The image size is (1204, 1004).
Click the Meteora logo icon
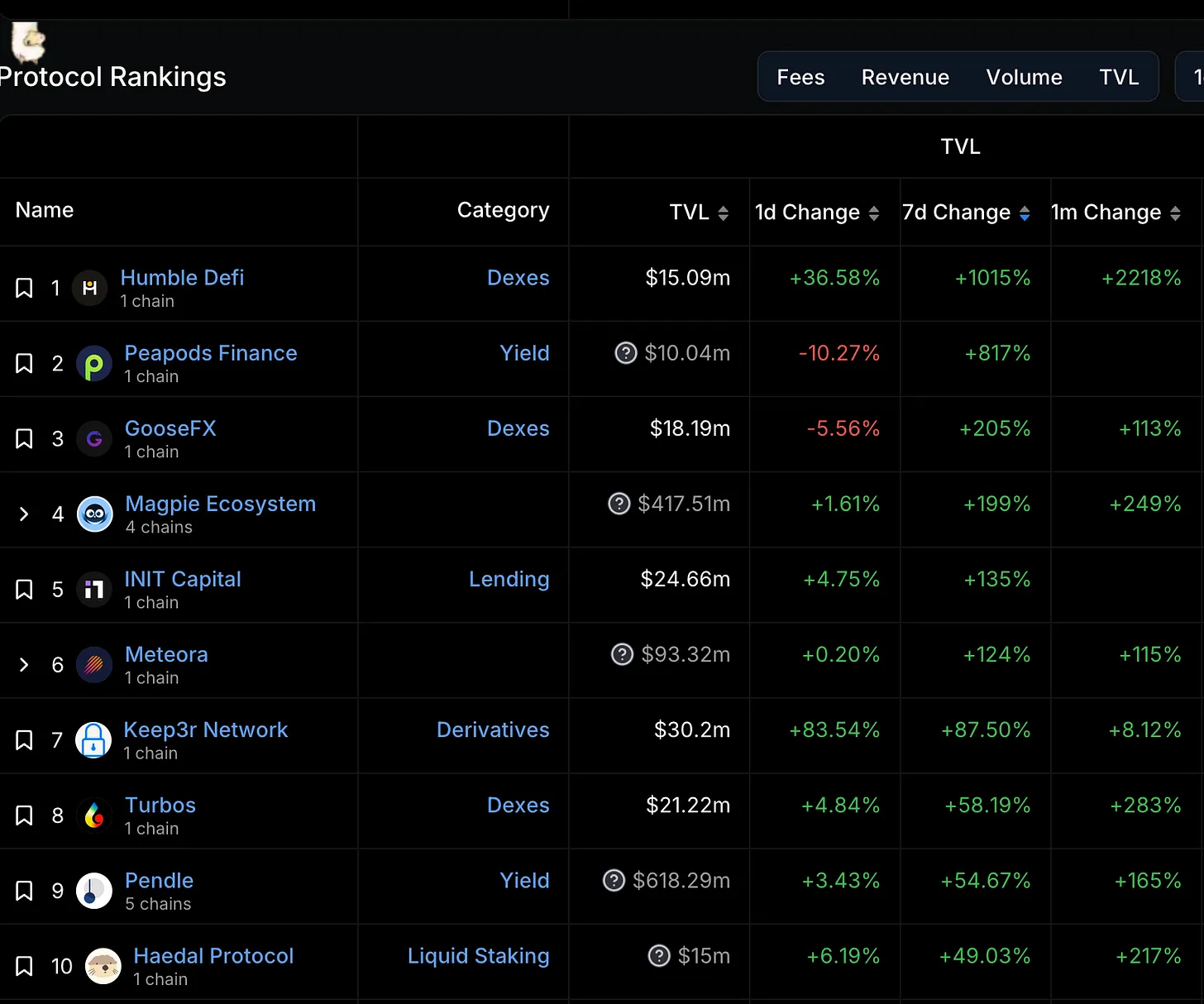coord(94,665)
